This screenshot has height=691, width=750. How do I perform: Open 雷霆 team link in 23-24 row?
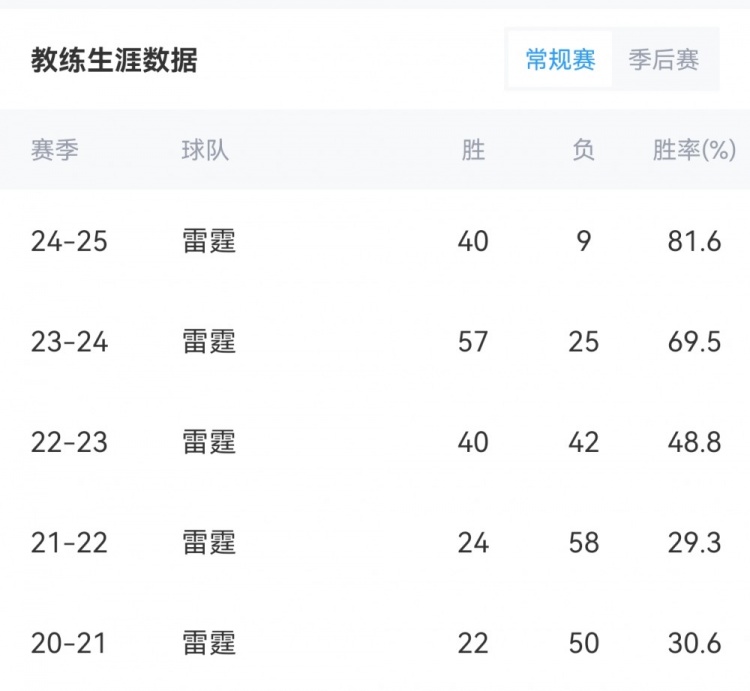(209, 342)
